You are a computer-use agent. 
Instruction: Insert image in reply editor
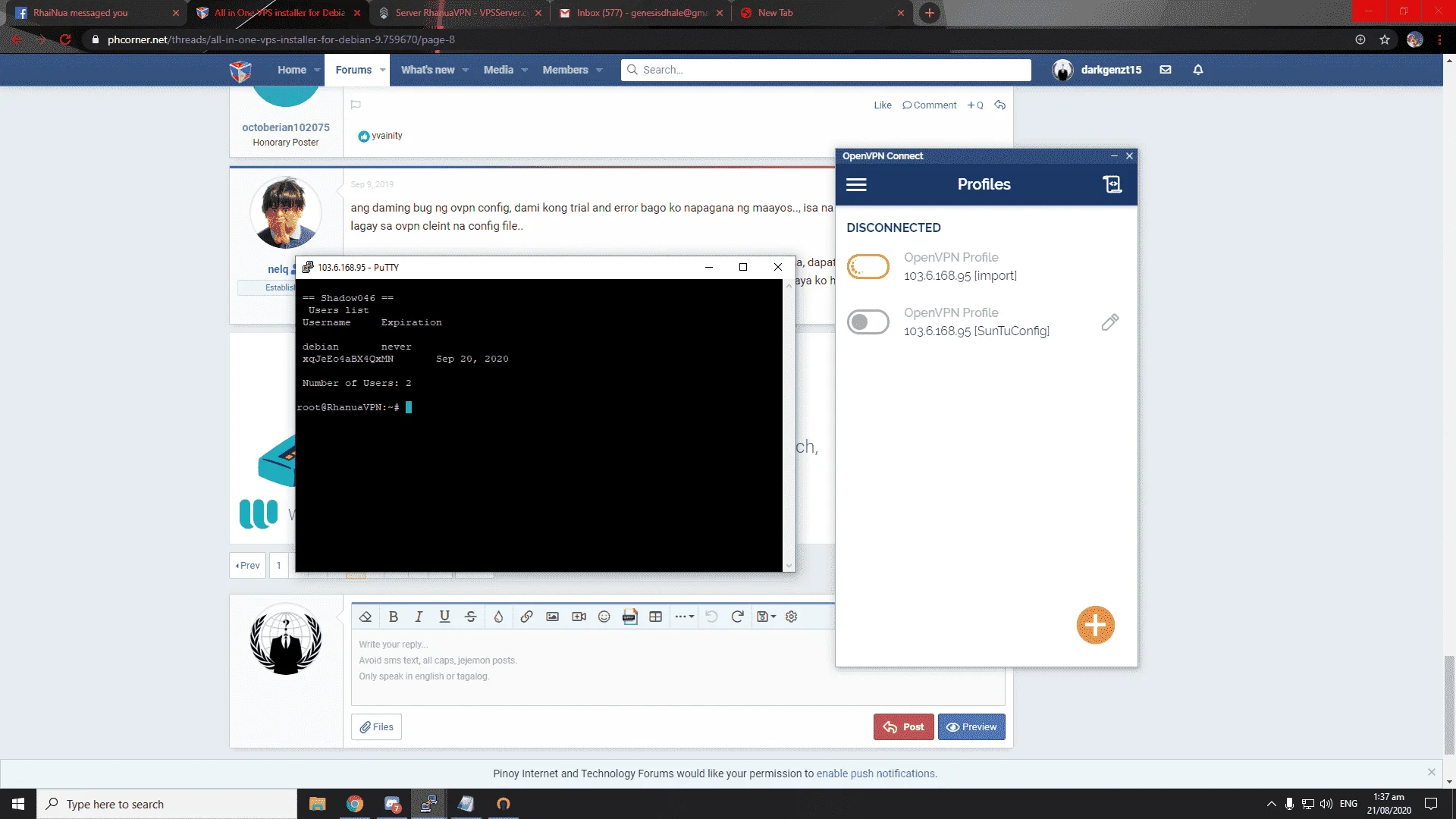(x=552, y=617)
